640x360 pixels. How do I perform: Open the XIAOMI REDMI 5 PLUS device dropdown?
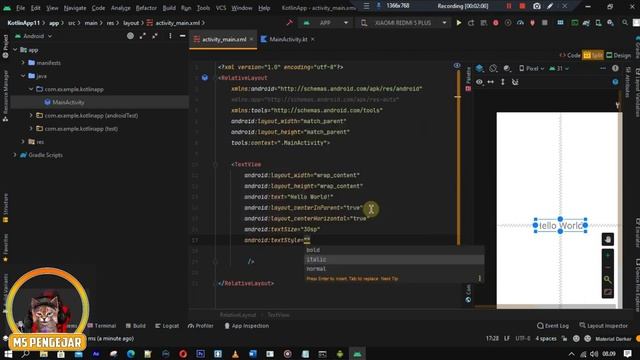click(403, 23)
